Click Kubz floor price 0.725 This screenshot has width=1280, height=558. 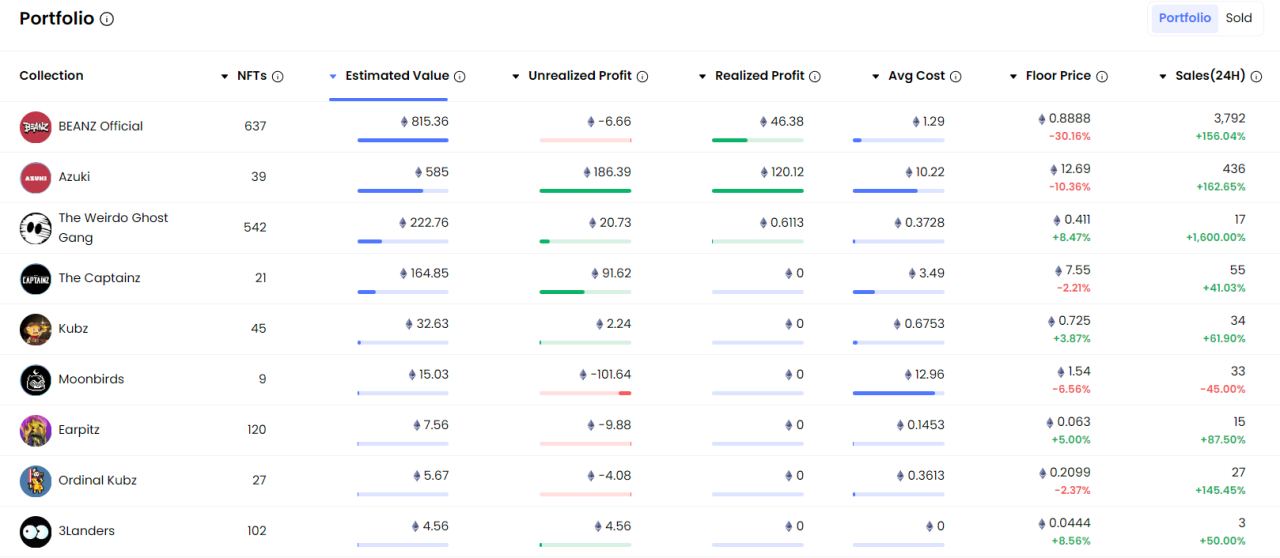pyautogui.click(x=1069, y=321)
